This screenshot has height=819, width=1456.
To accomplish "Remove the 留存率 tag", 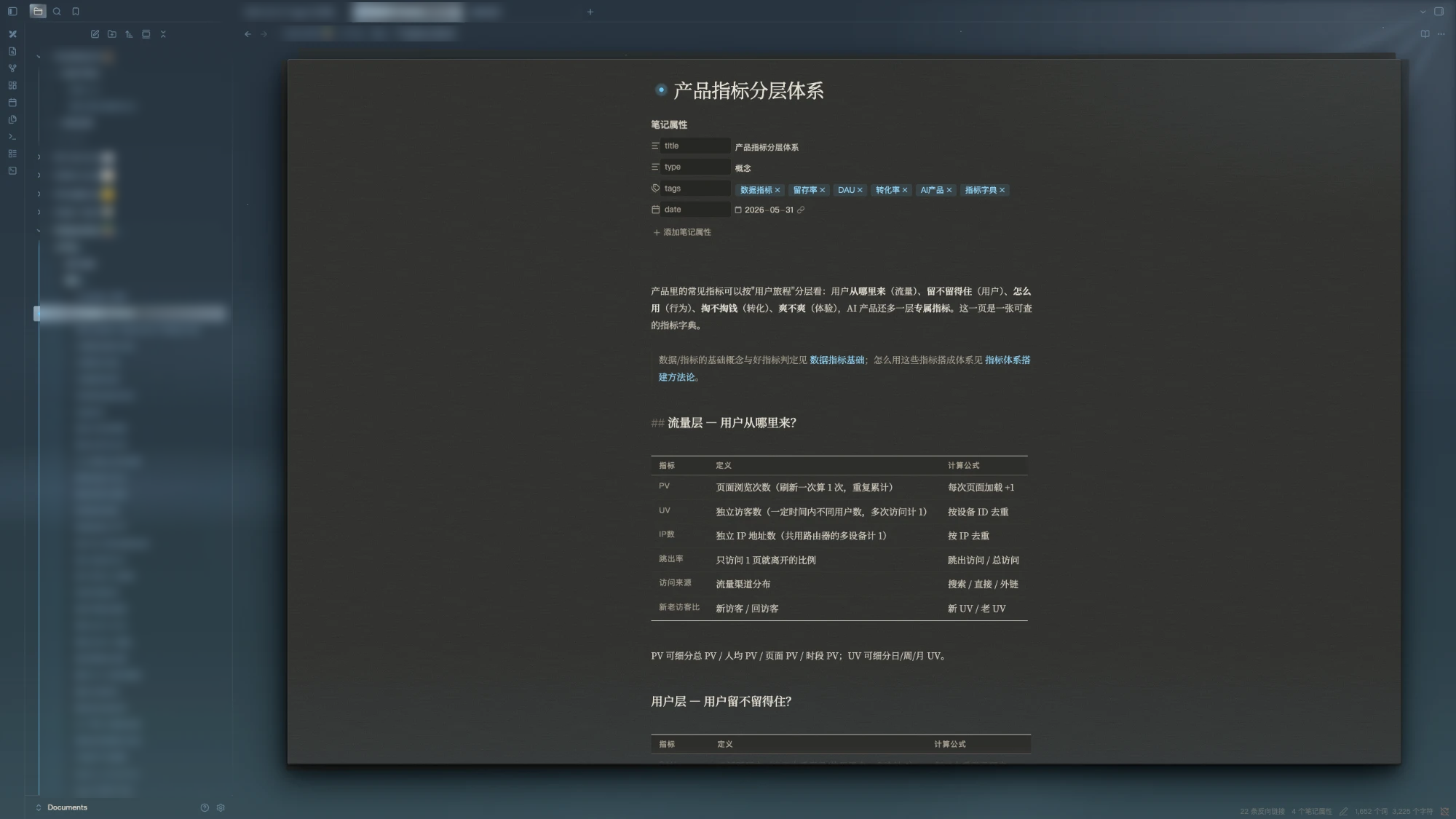I will [823, 190].
